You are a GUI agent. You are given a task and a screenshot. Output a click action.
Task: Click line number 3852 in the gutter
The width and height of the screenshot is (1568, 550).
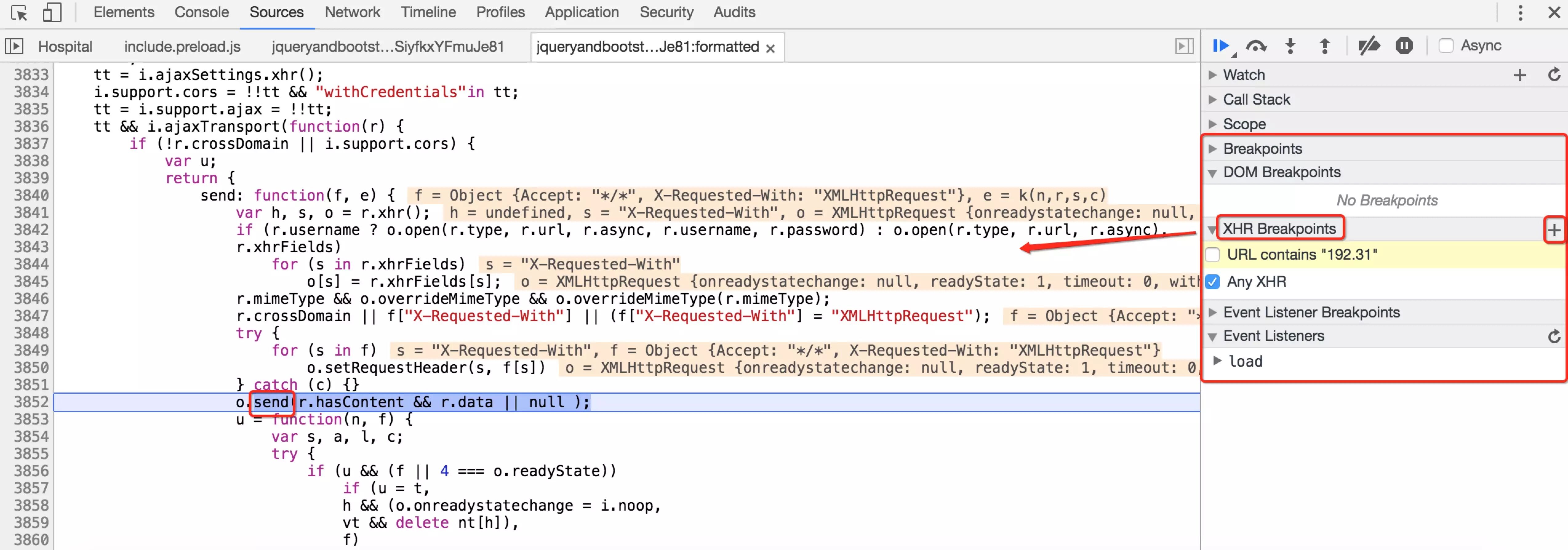31,402
